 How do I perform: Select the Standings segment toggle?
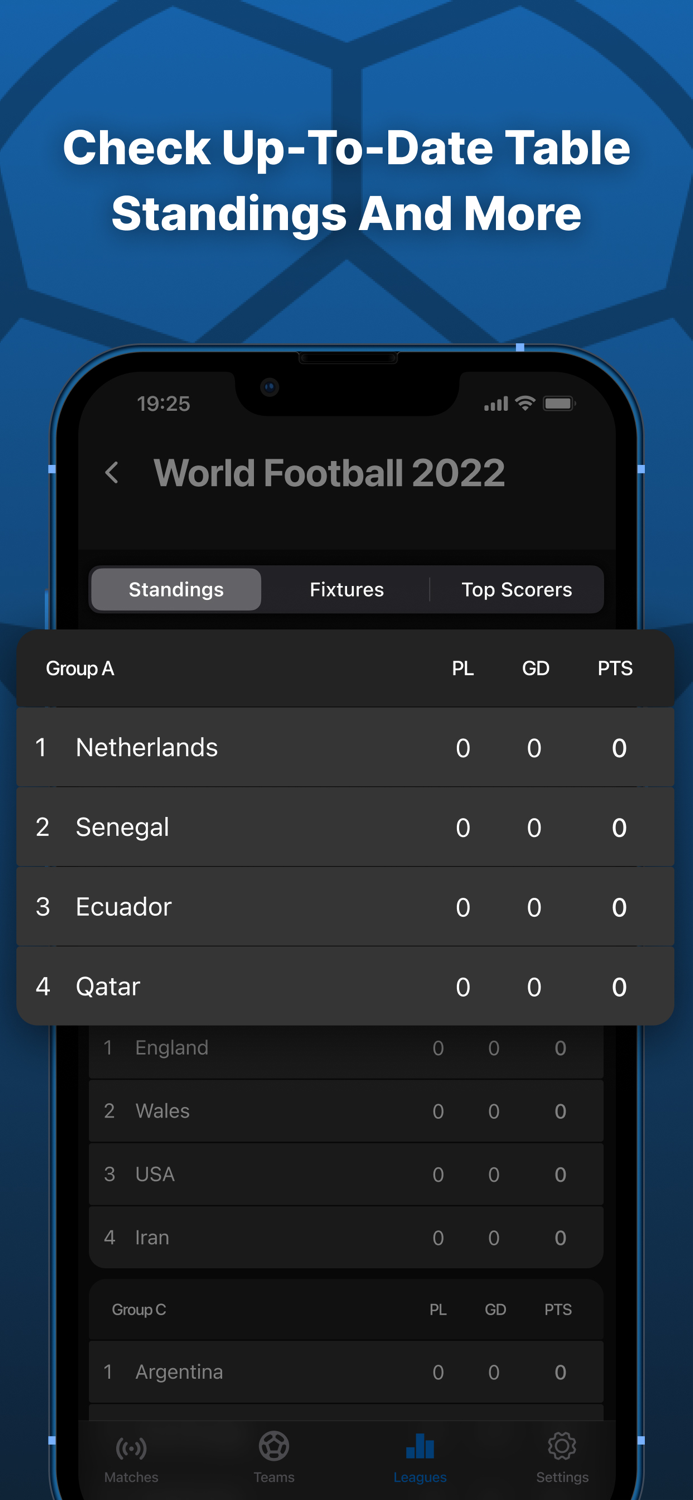pyautogui.click(x=175, y=589)
